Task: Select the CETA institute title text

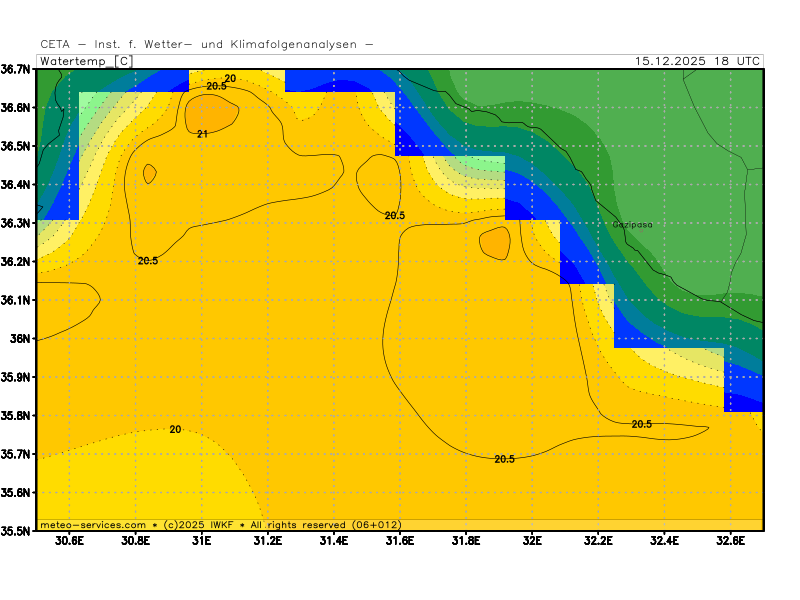Action: (x=207, y=44)
